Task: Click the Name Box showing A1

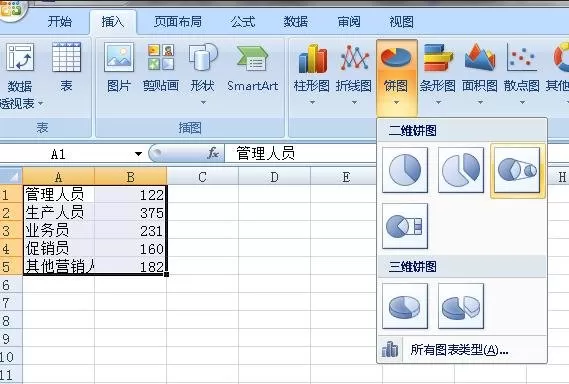Action: (x=65, y=154)
